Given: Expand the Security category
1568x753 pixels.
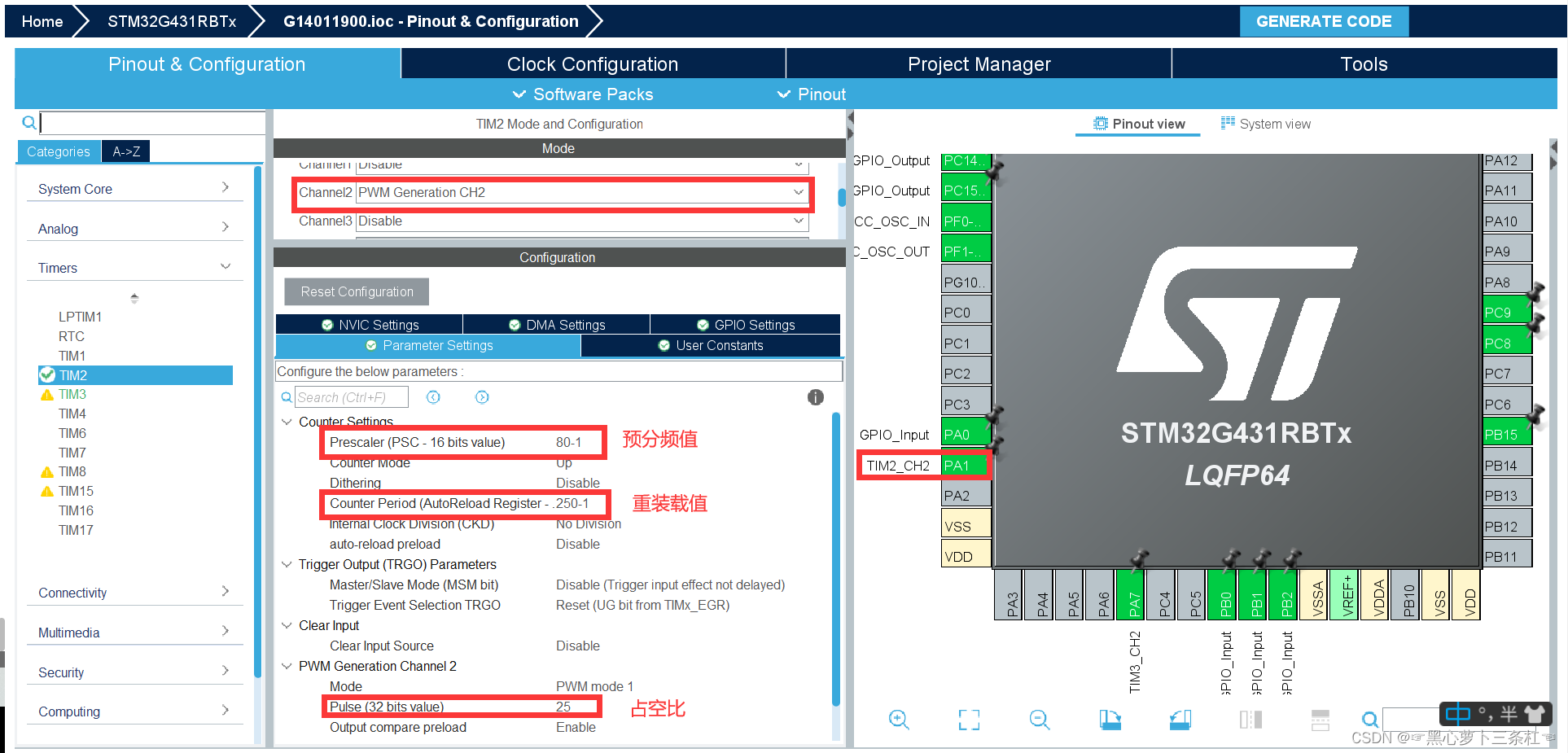Looking at the screenshot, I should (135, 672).
